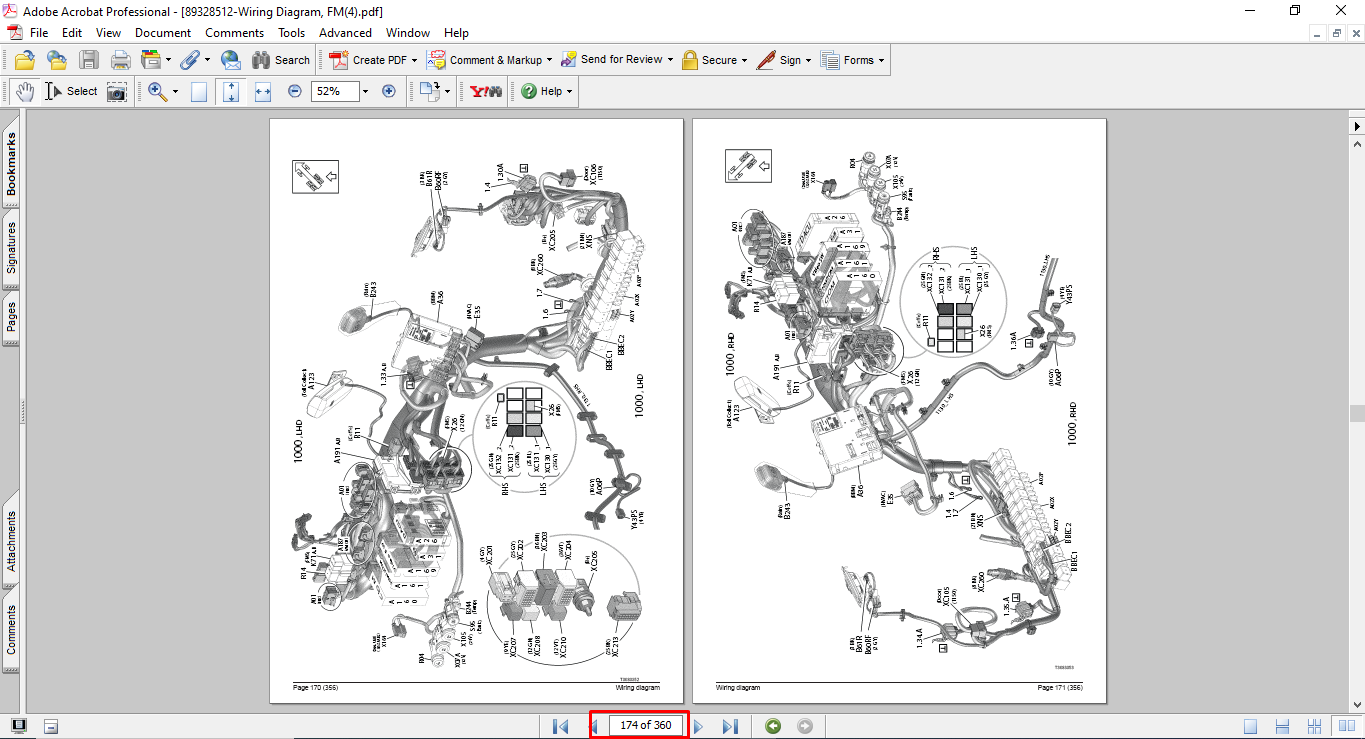The height and width of the screenshot is (739, 1365).
Task: Click the zoom out minus button
Action: click(295, 91)
